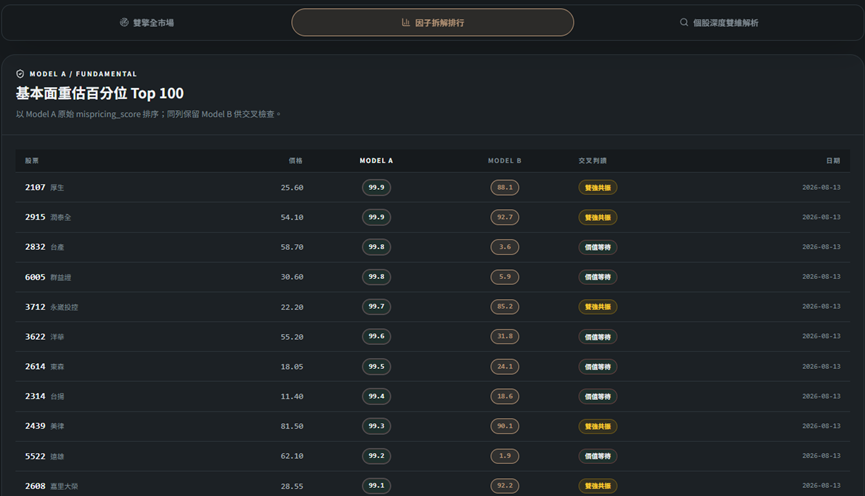Open stock 3622 洋華
Screen dimensions: 865x496
click(x=44, y=337)
